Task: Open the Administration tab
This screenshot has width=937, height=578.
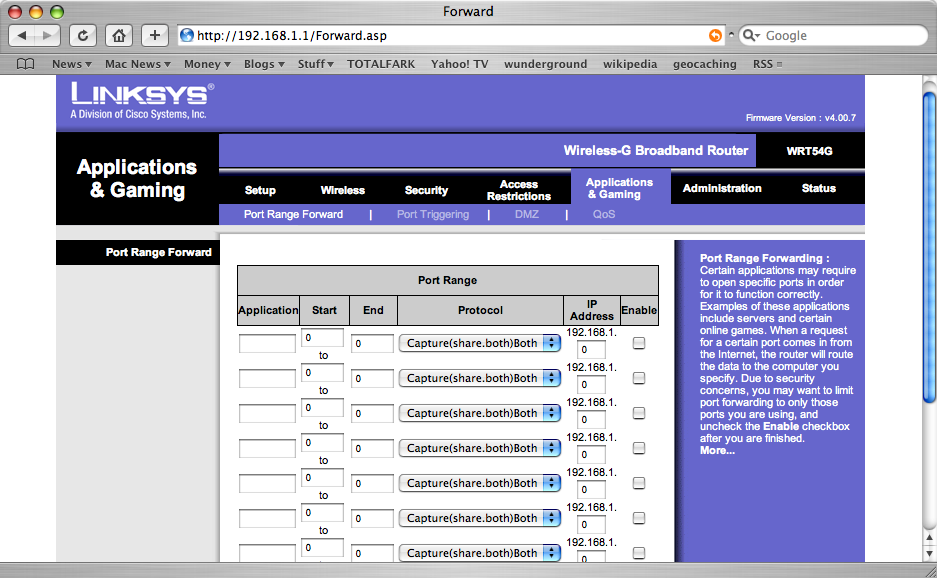Action: click(722, 188)
